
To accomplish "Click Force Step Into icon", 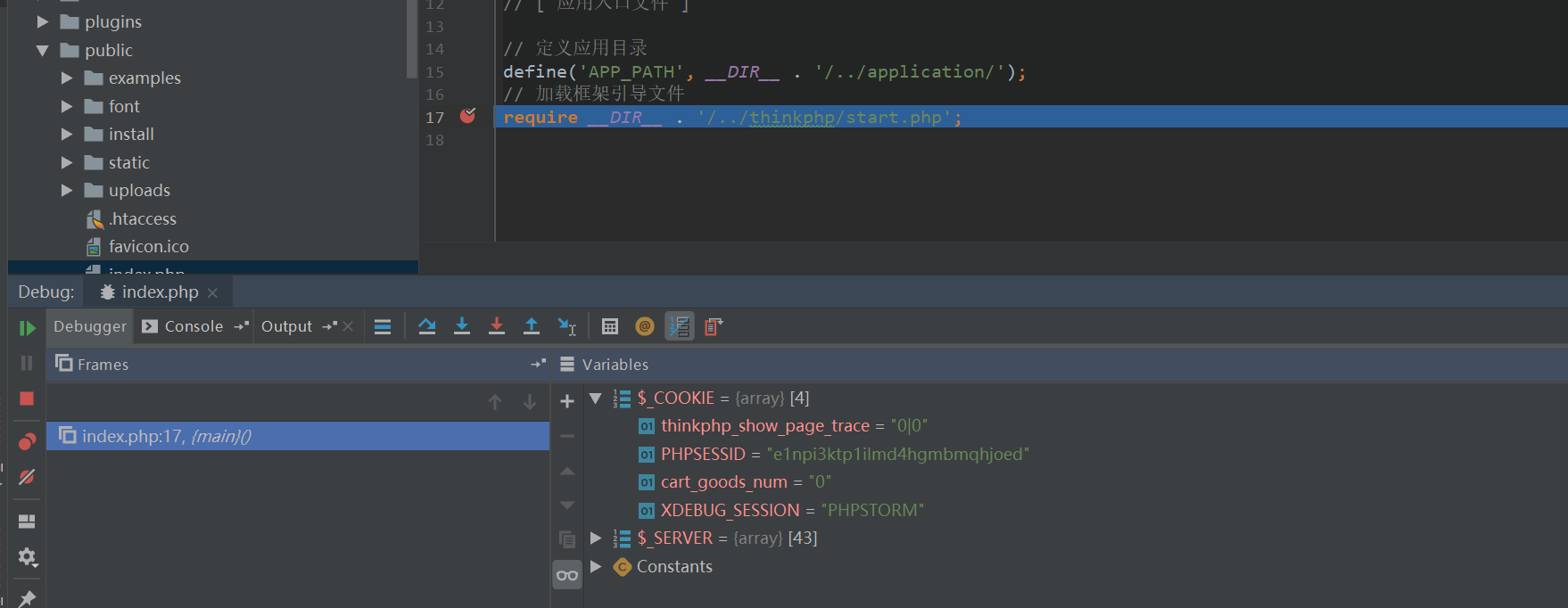I will 497,327.
